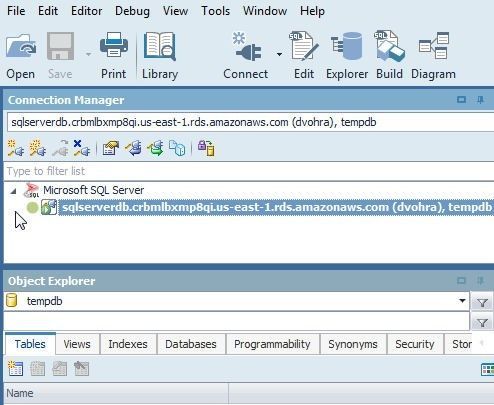The height and width of the screenshot is (405, 494).
Task: Open the Build query icon
Action: pyautogui.click(x=389, y=46)
